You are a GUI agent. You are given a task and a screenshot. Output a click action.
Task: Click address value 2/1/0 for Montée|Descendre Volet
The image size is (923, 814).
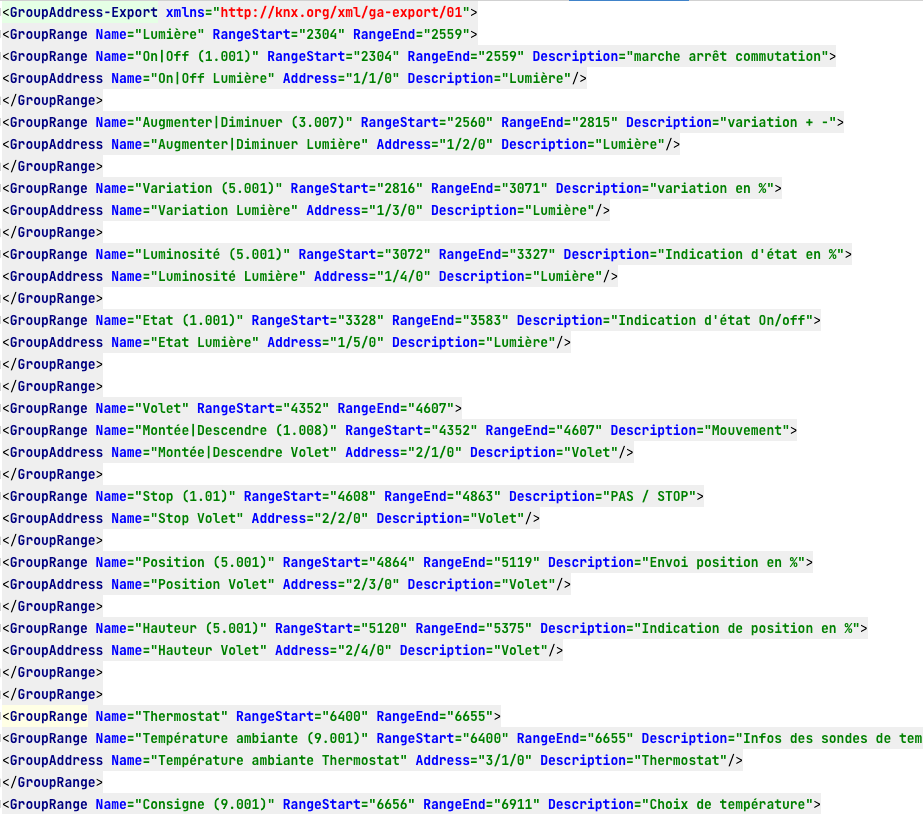(x=431, y=452)
